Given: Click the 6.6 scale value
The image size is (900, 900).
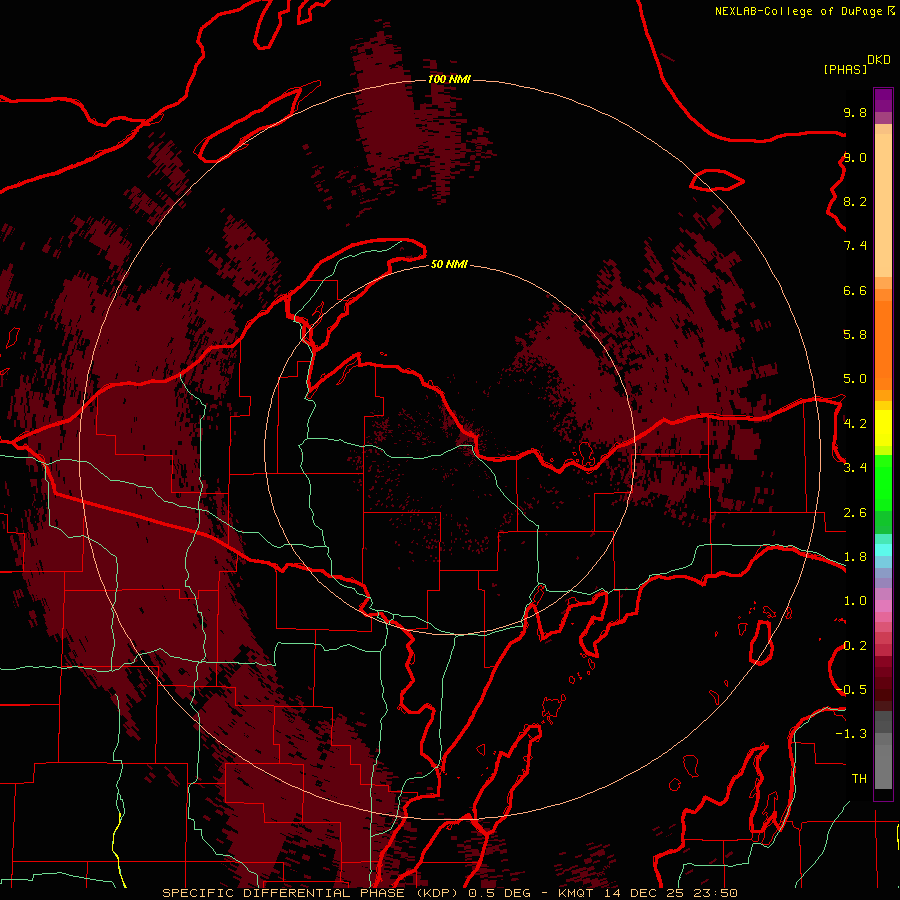Looking at the screenshot, I should (855, 290).
